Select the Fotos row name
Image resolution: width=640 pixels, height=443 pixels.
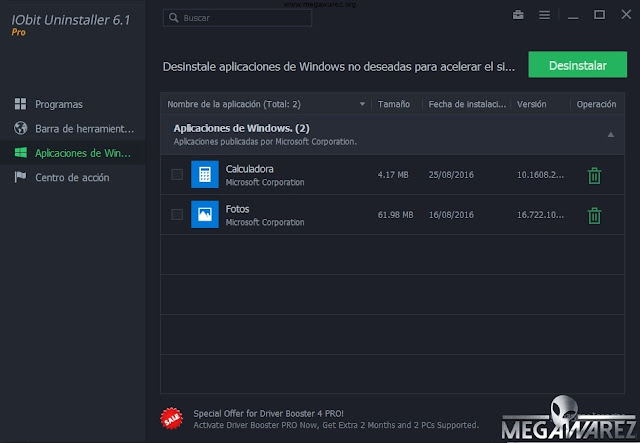237,209
